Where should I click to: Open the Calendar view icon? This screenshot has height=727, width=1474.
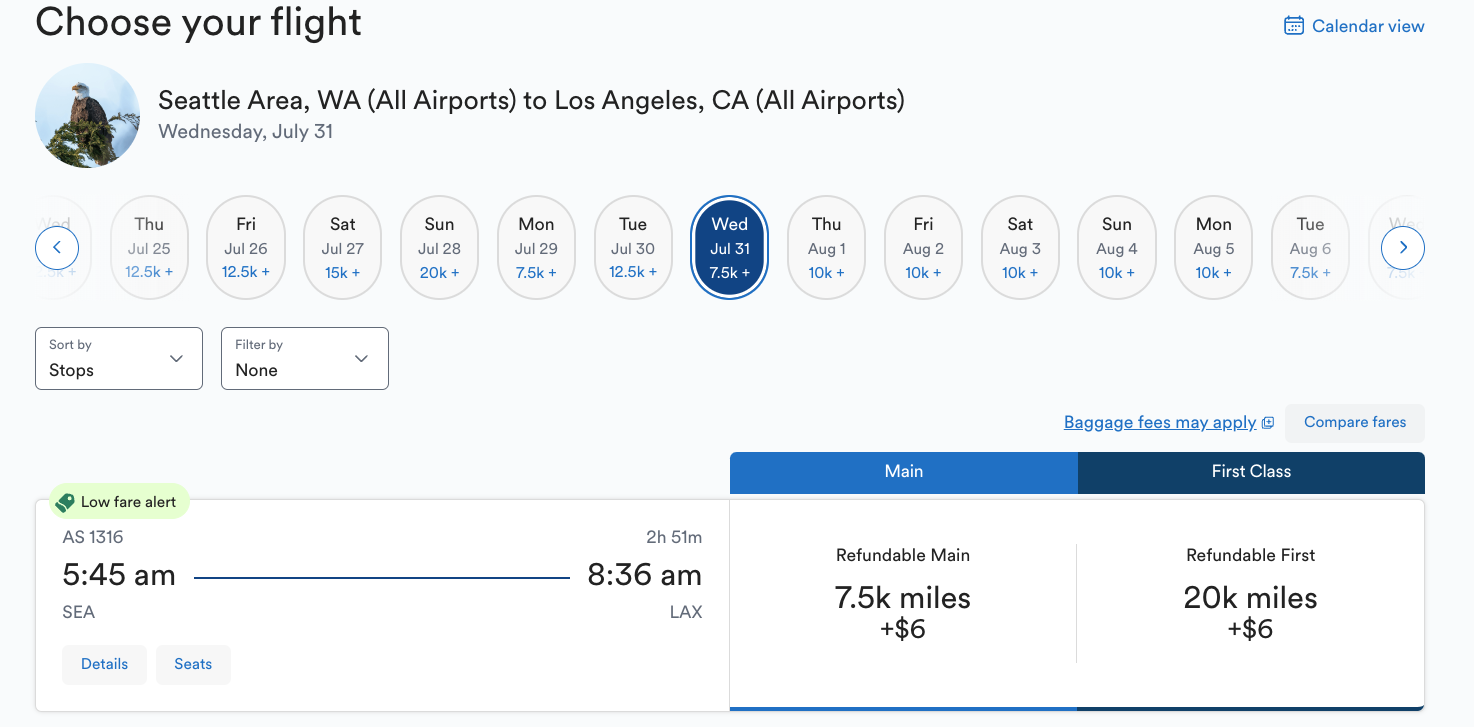[1294, 25]
